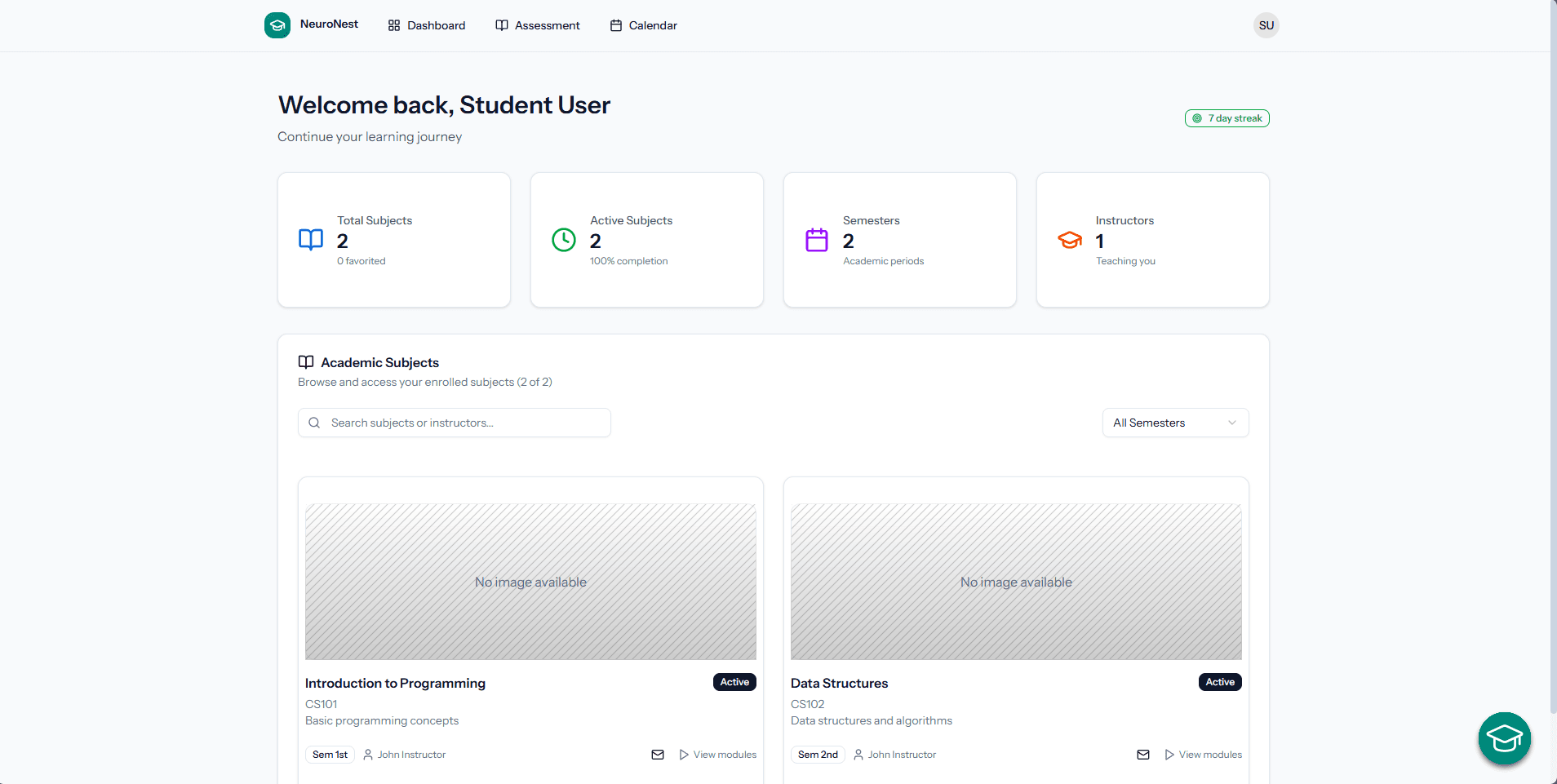
Task: View modules for Introduction to Programming
Action: click(717, 755)
